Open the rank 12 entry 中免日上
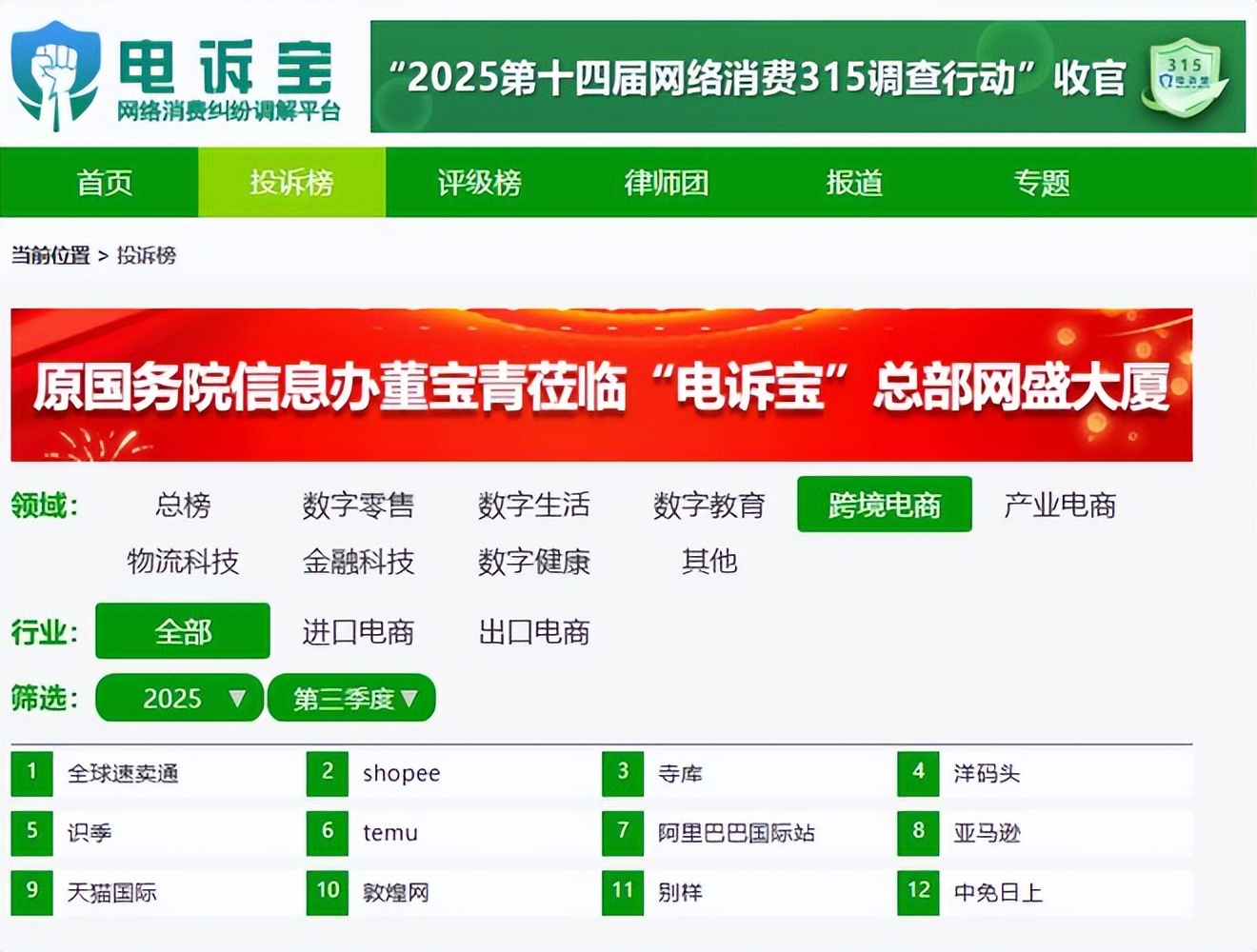1257x952 pixels. [x=998, y=893]
